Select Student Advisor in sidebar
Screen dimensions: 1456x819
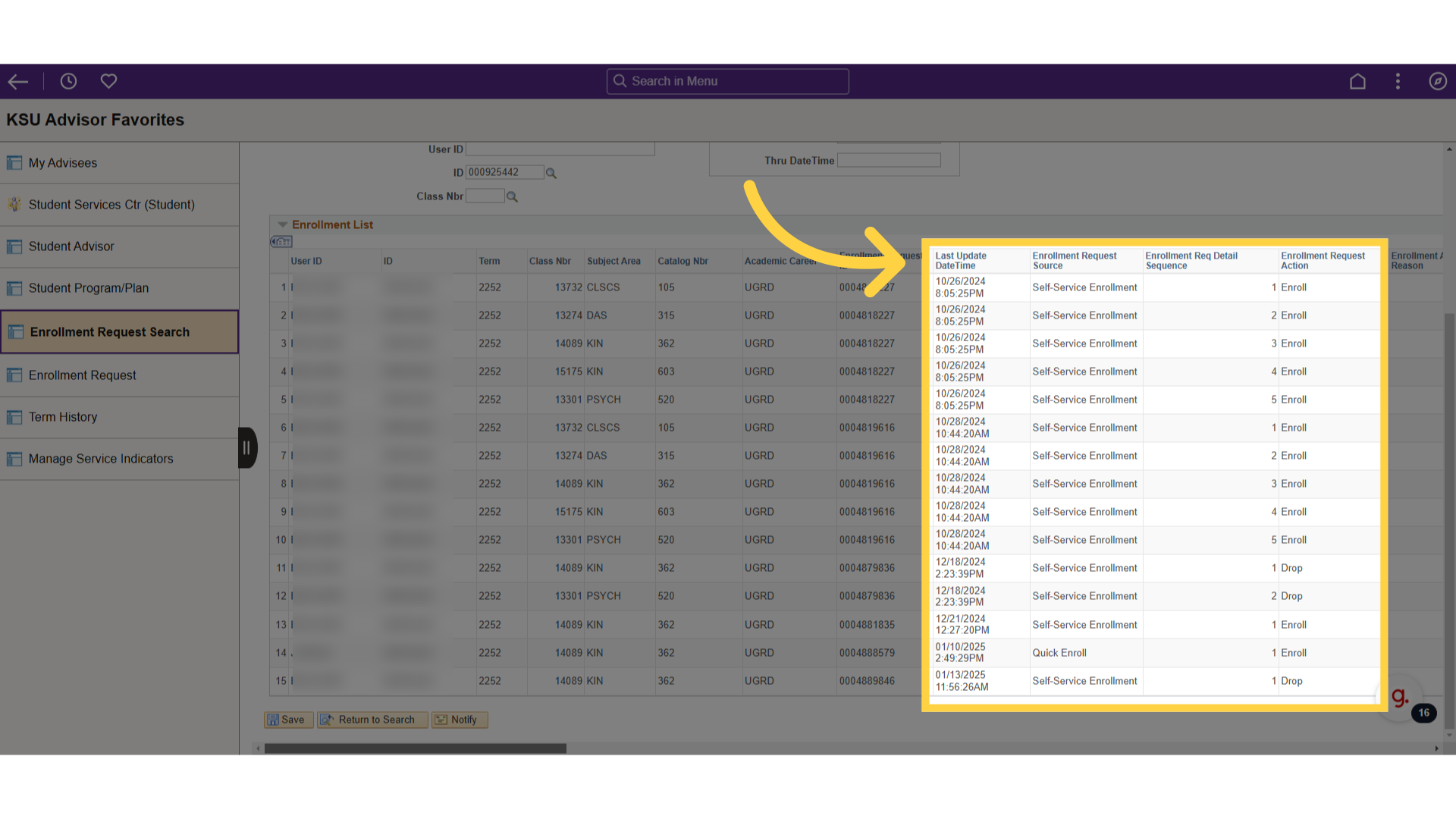120,246
